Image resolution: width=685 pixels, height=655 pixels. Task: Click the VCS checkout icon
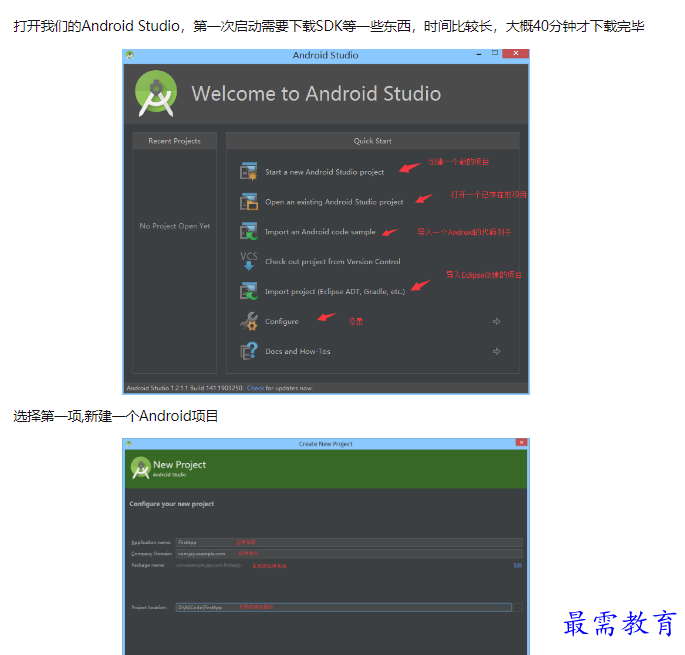tap(249, 261)
